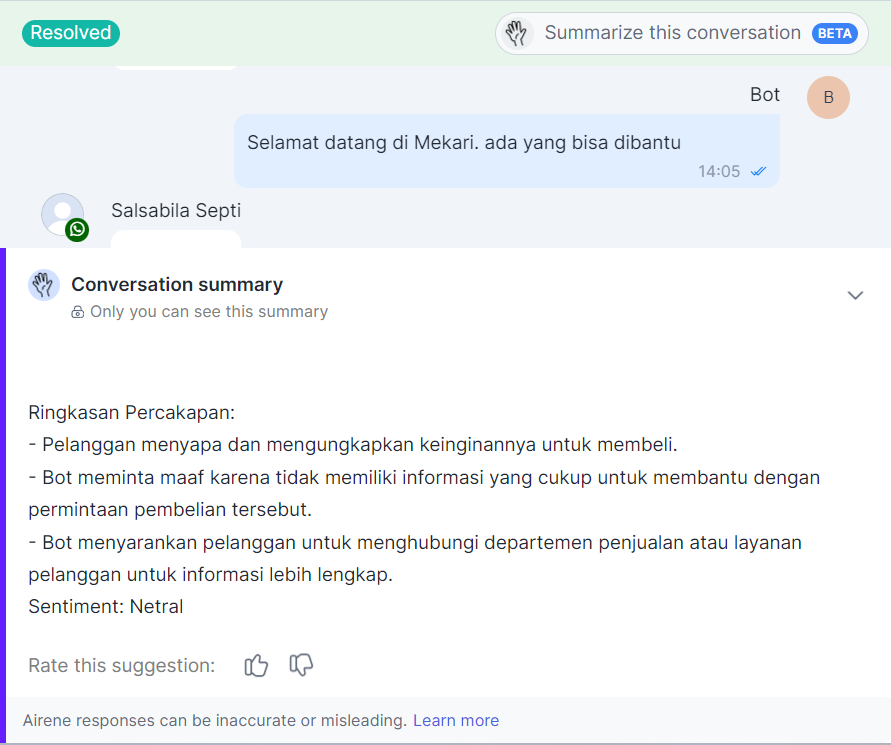The image size is (891, 745).
Task: Open the Learn more link
Action: click(456, 721)
